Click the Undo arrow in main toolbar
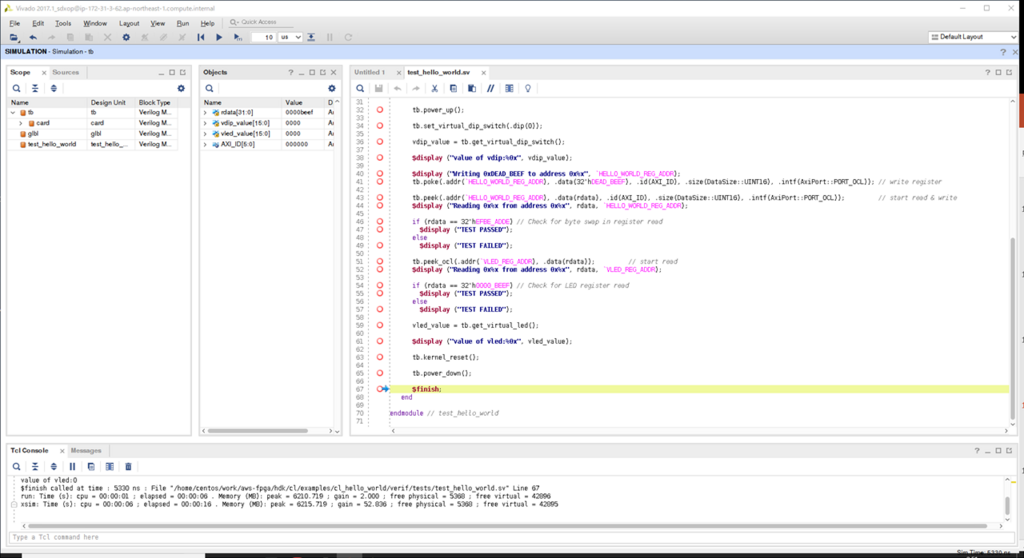The height and width of the screenshot is (558, 1024). click(x=33, y=37)
